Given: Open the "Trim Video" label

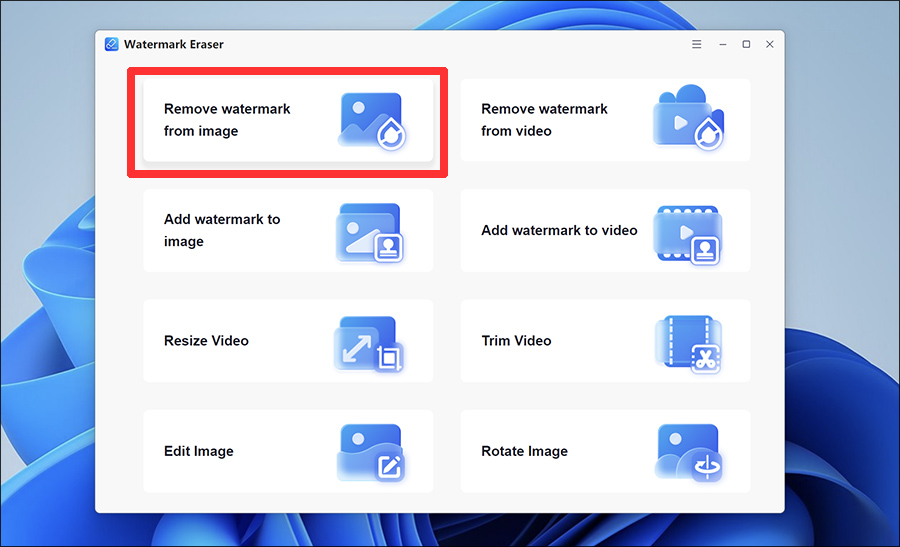Looking at the screenshot, I should (x=516, y=341).
